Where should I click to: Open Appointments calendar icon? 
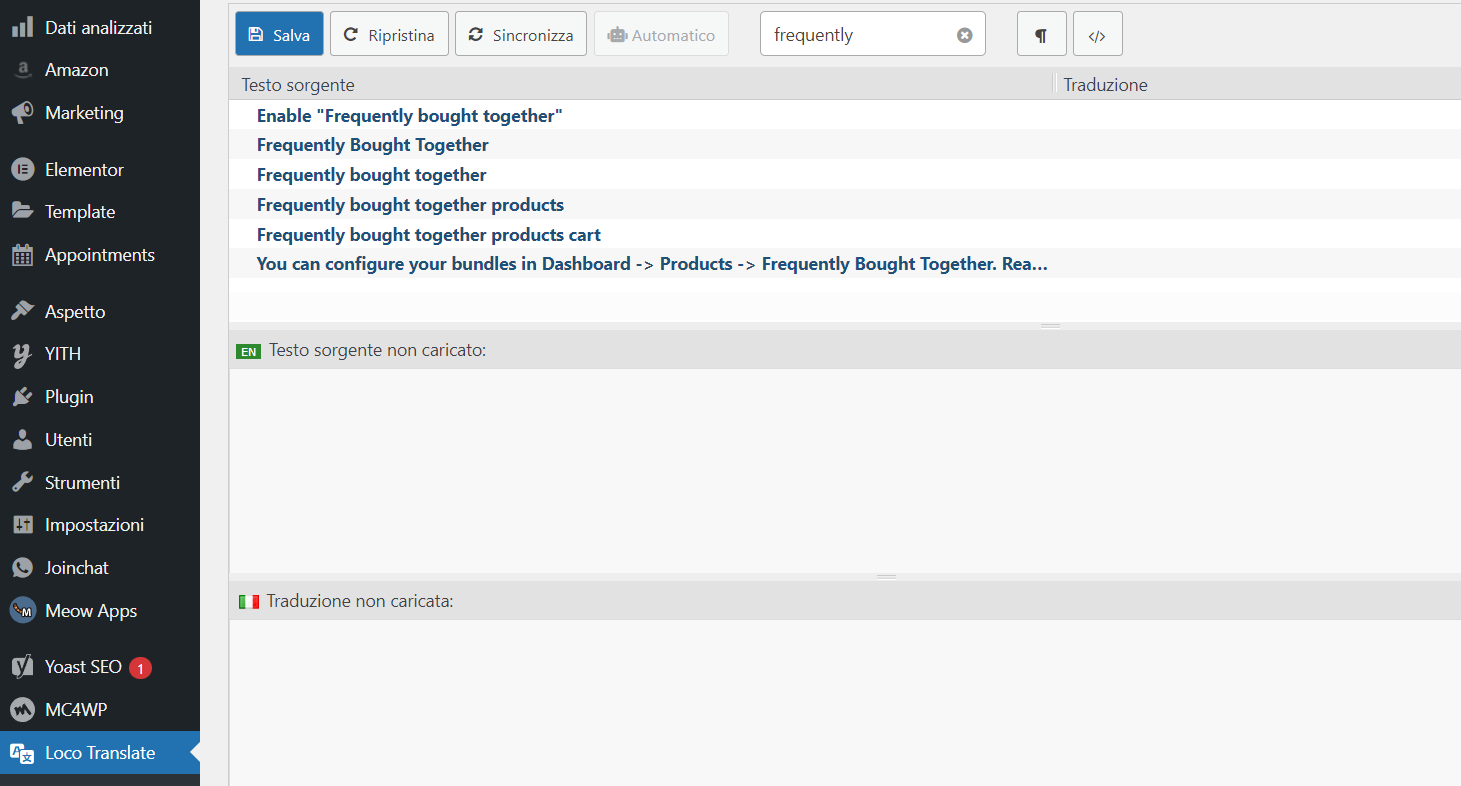(22, 255)
